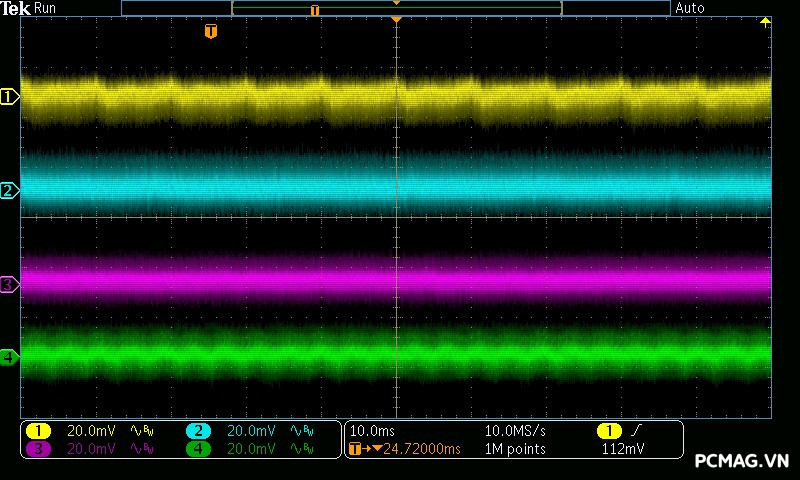
Task: Select the magenta channel 3 badge in readout
Action: pos(38,449)
